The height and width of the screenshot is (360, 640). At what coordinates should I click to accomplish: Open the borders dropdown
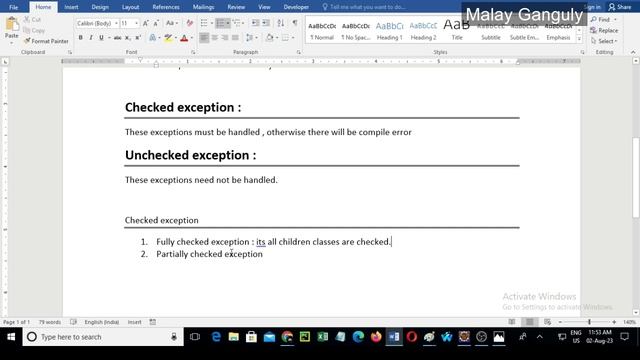point(293,38)
